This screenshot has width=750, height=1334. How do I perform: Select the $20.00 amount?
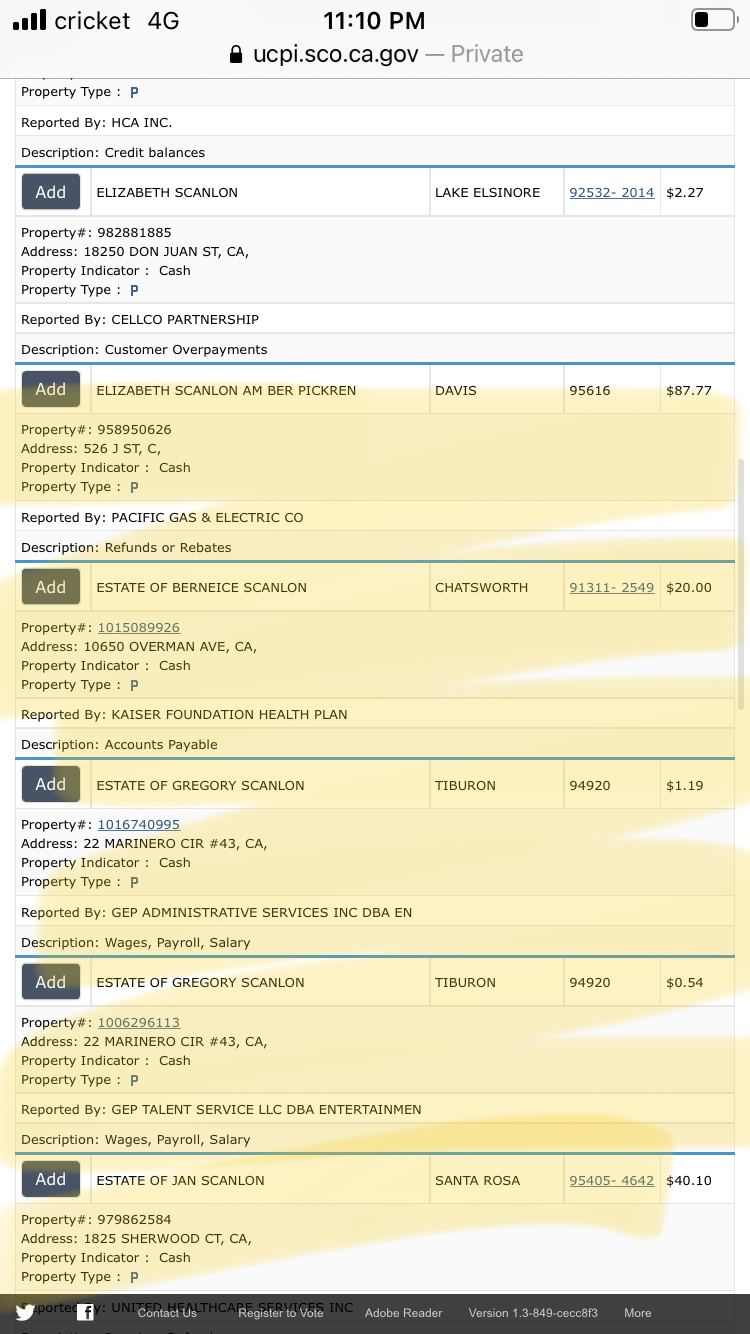click(689, 587)
